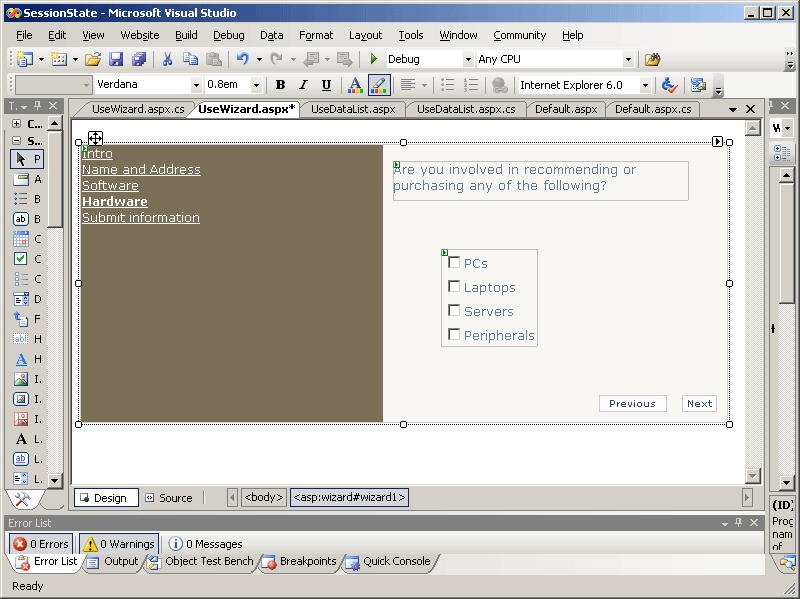This screenshot has width=800, height=599.
Task: Click the Undo arrow icon
Action: coord(242,60)
